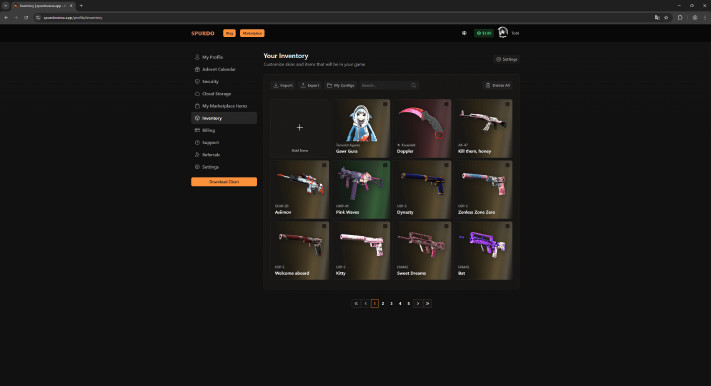This screenshot has height=386, width=711.
Task: Go to the next page arrow
Action: coord(418,303)
